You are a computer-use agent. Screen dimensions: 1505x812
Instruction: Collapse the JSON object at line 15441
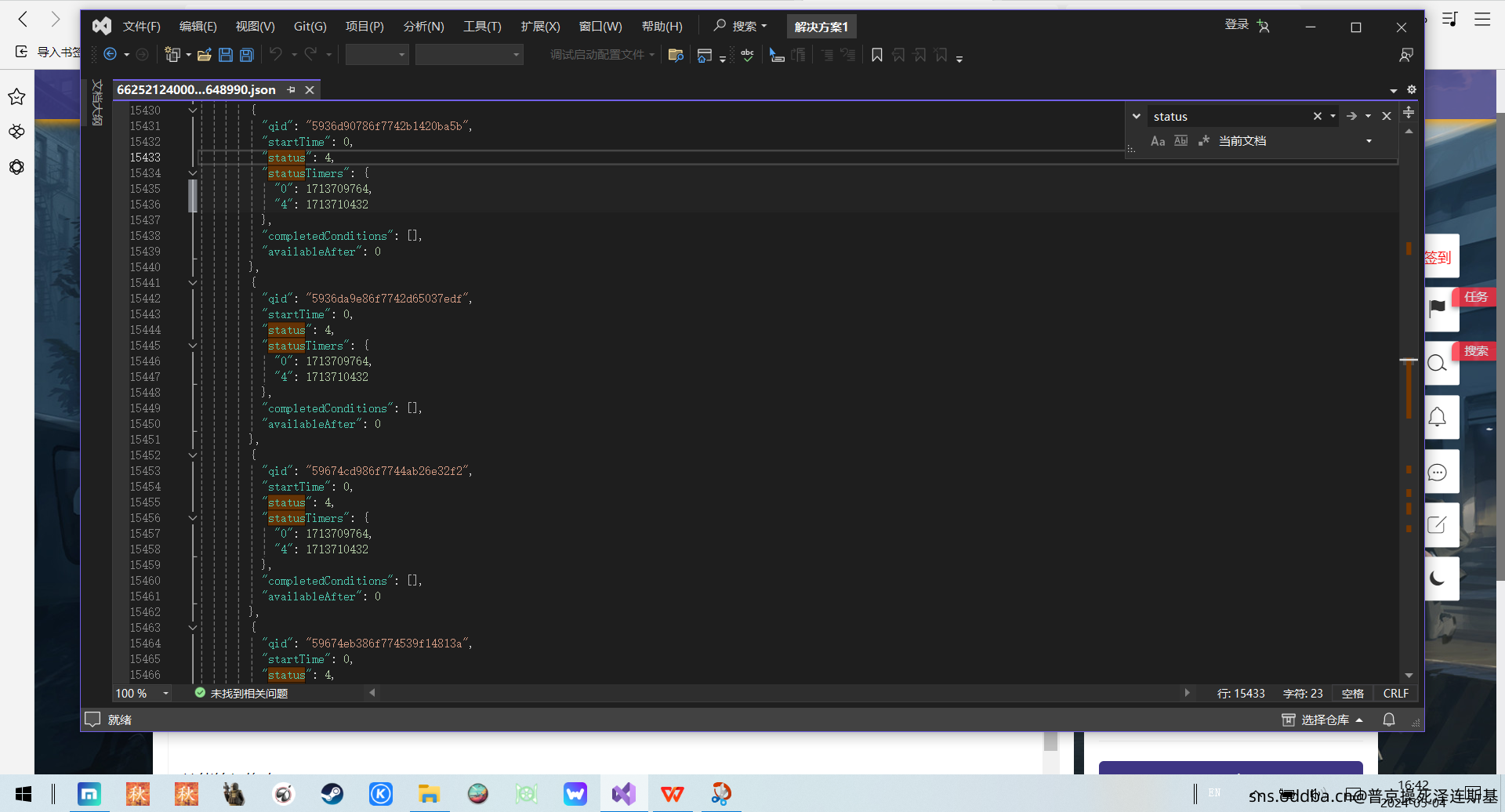click(x=193, y=283)
